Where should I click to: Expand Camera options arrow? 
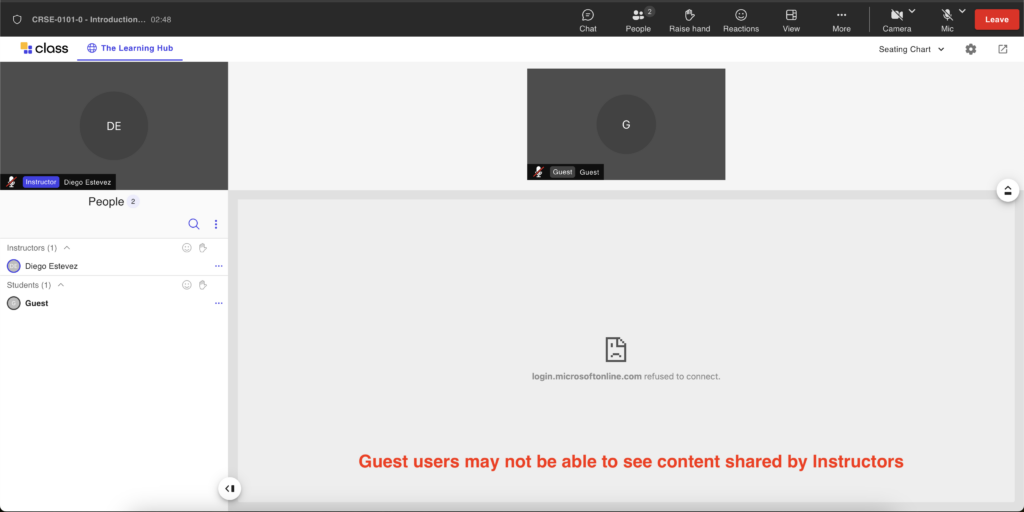pyautogui.click(x=912, y=12)
